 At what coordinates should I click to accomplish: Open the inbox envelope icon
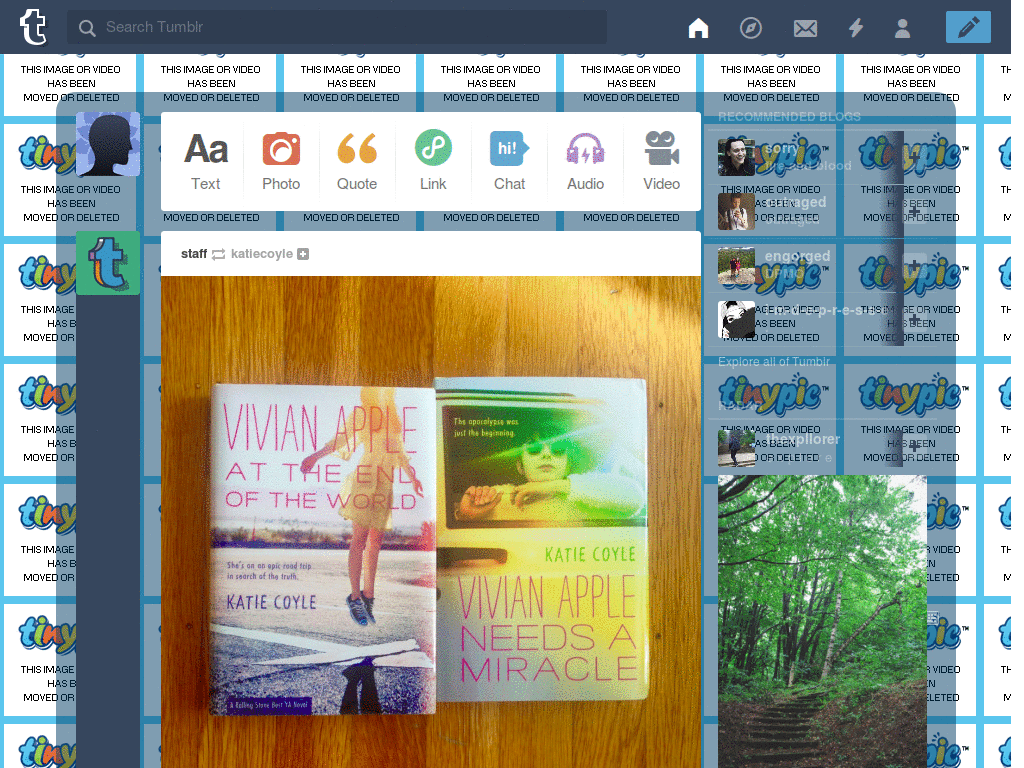click(805, 28)
